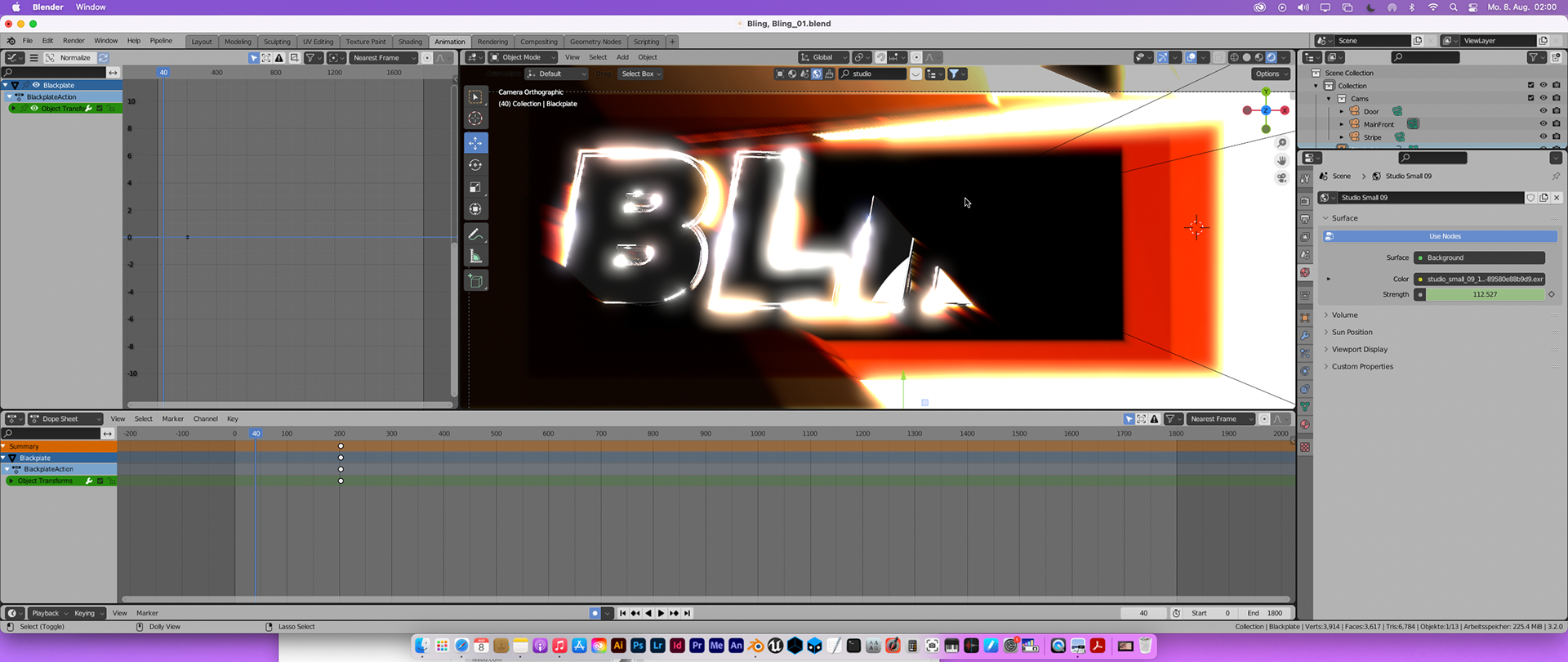Pick the Select Box tool icon
The image size is (1568, 662).
(x=475, y=96)
